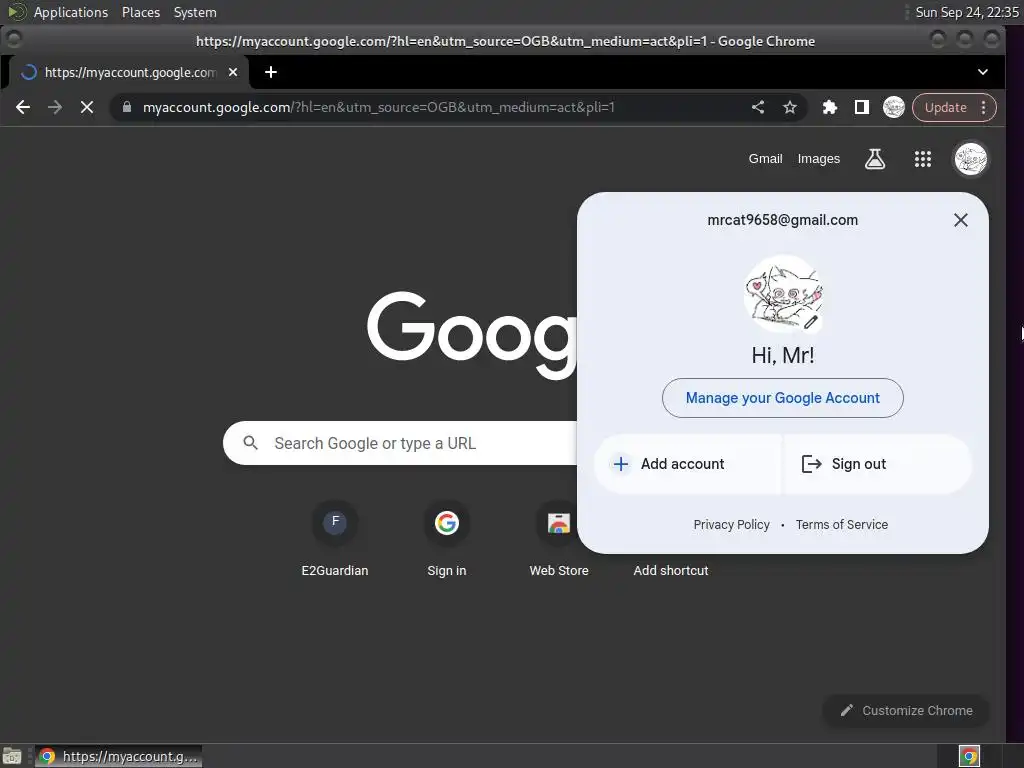Click the Search Google or type a URL box
1024x768 pixels.
click(400, 443)
